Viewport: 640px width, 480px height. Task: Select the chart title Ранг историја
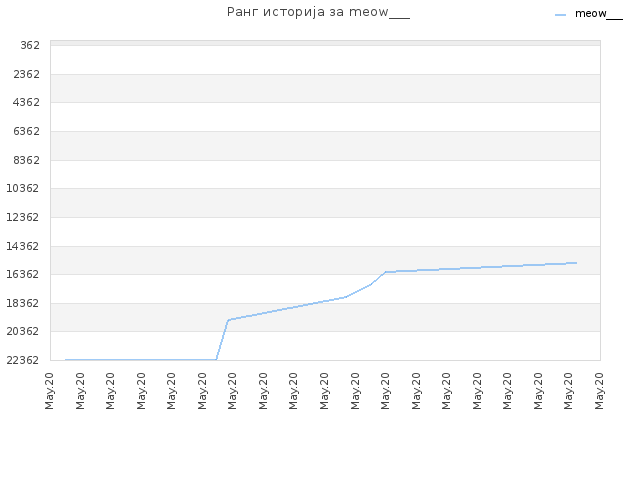[318, 12]
